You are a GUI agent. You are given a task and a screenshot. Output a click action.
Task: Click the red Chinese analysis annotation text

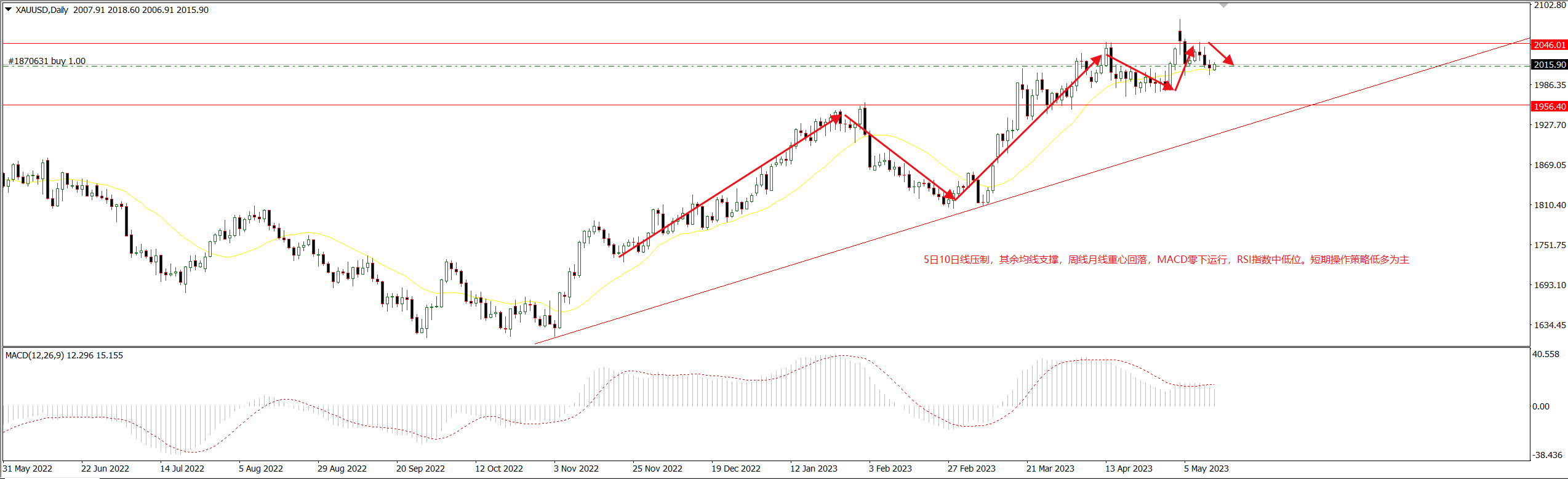[1166, 260]
